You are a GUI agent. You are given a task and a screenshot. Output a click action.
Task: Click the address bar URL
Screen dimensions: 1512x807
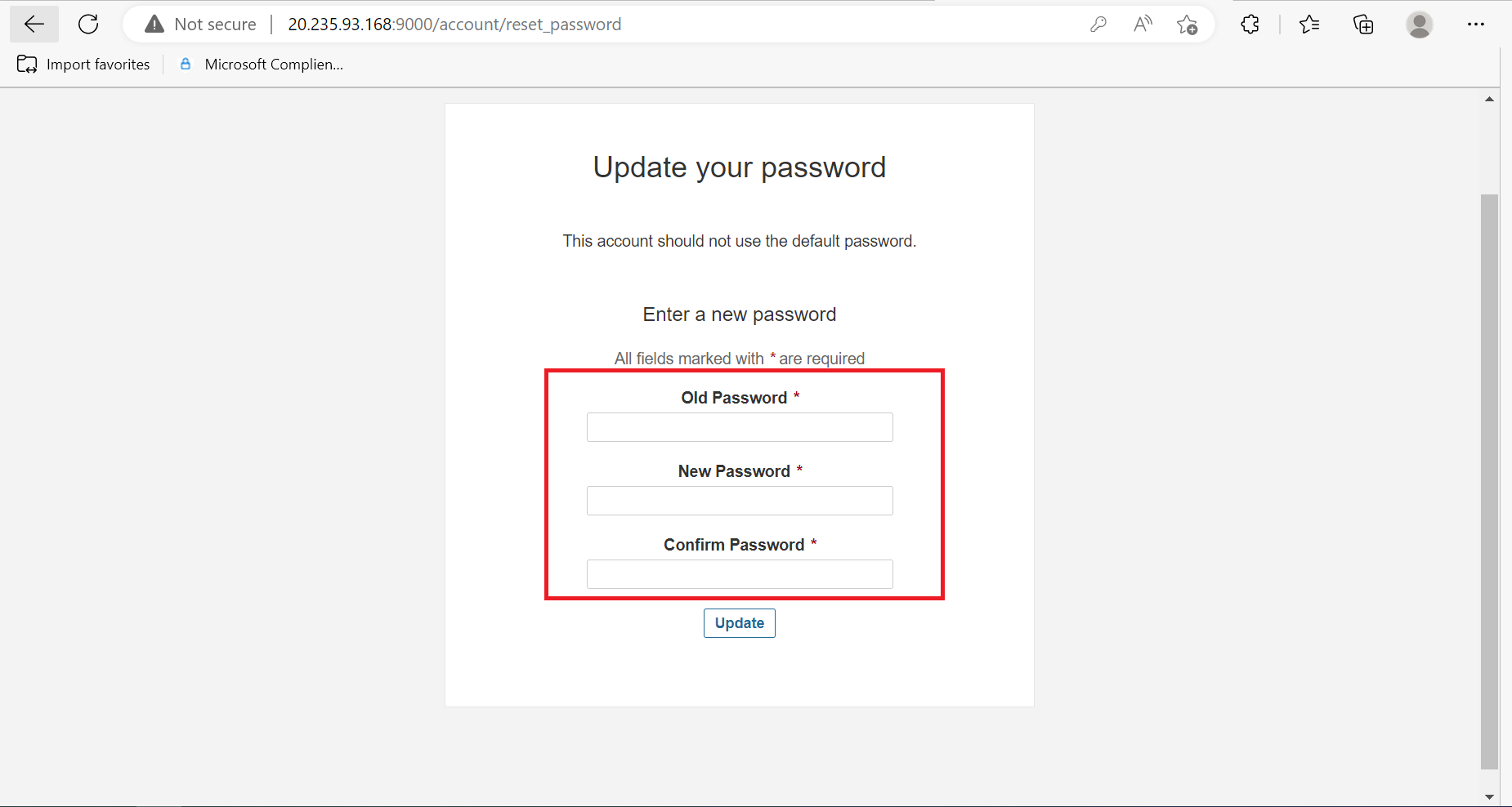pos(454,24)
